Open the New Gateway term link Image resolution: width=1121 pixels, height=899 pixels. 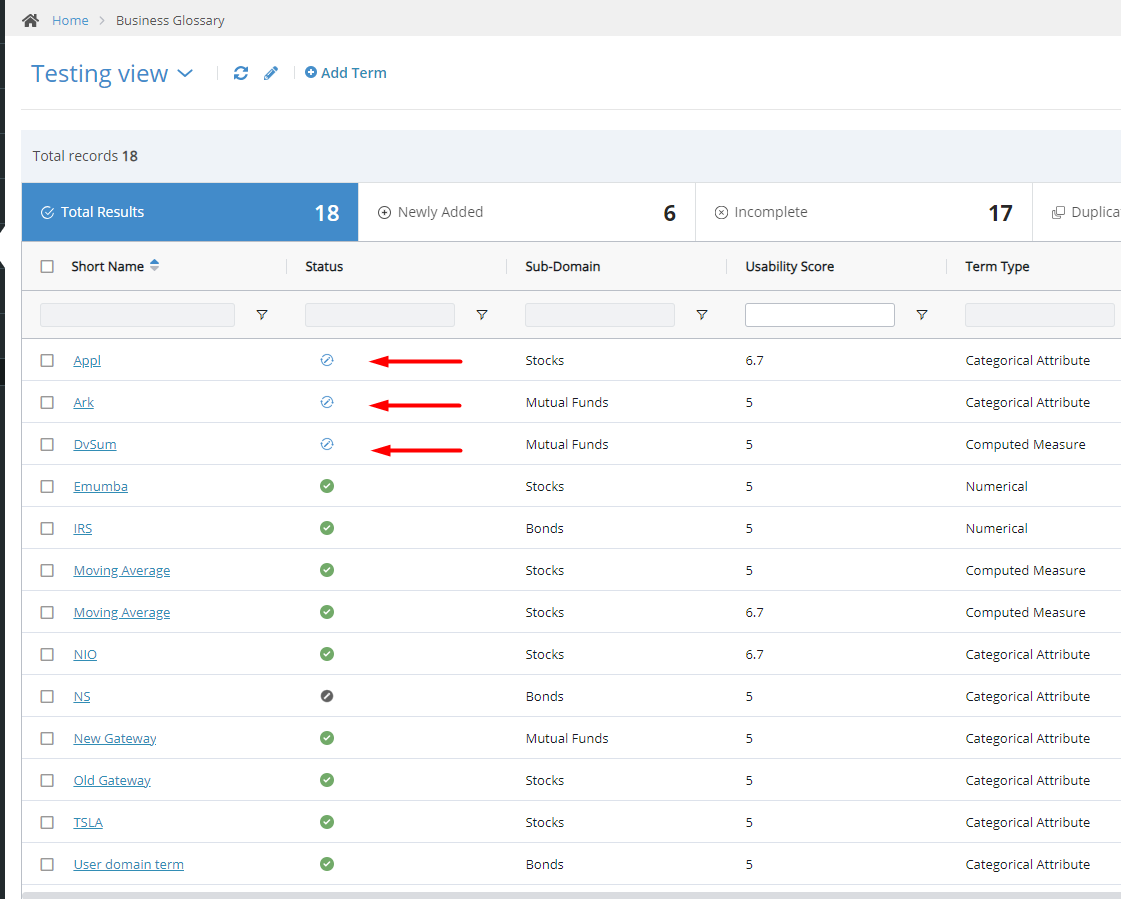click(115, 738)
